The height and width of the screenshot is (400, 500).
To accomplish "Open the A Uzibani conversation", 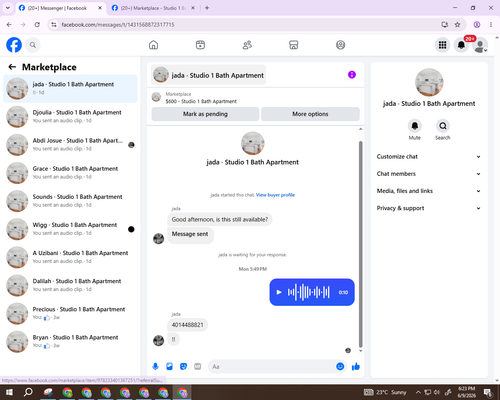I will point(70,257).
